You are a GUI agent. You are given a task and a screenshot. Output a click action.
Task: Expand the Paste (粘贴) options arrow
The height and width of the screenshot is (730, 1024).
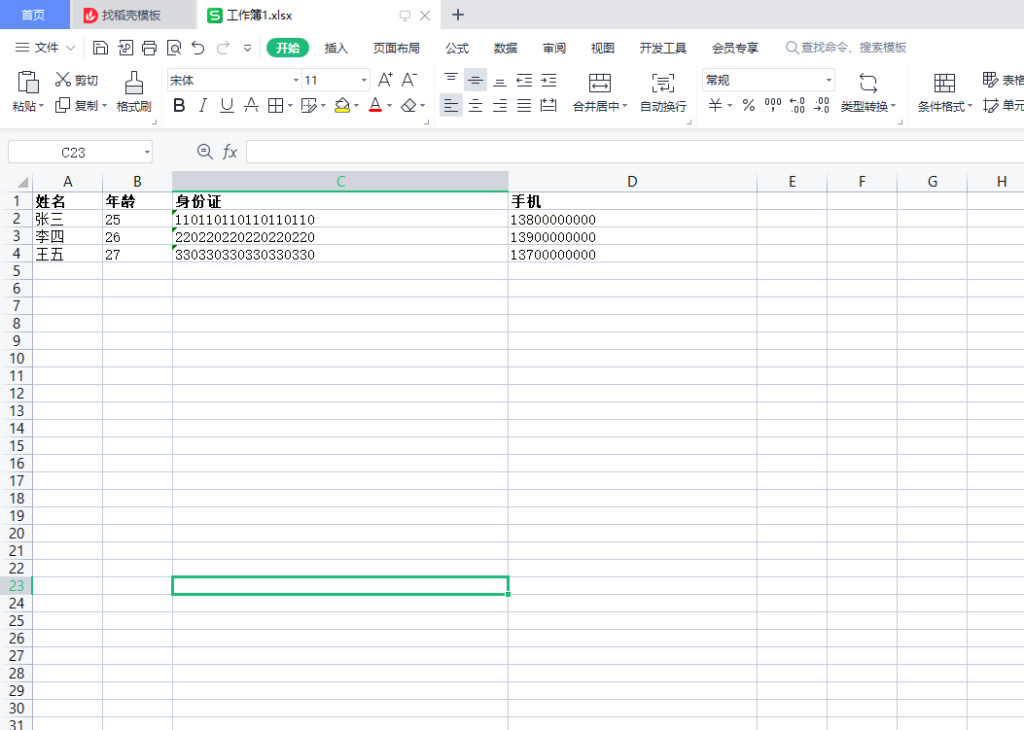(42, 106)
